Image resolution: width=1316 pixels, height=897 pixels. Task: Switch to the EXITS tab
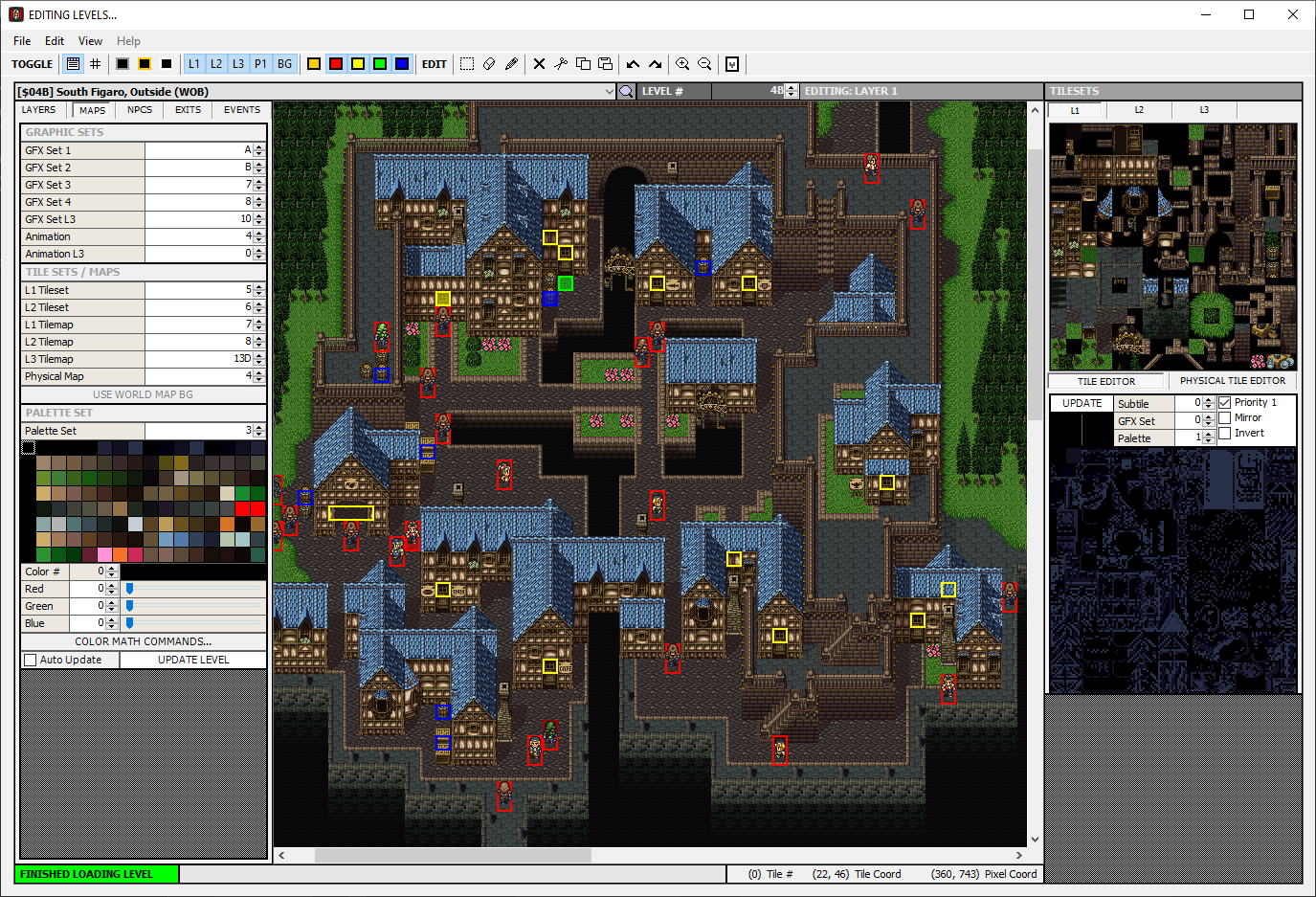point(188,110)
